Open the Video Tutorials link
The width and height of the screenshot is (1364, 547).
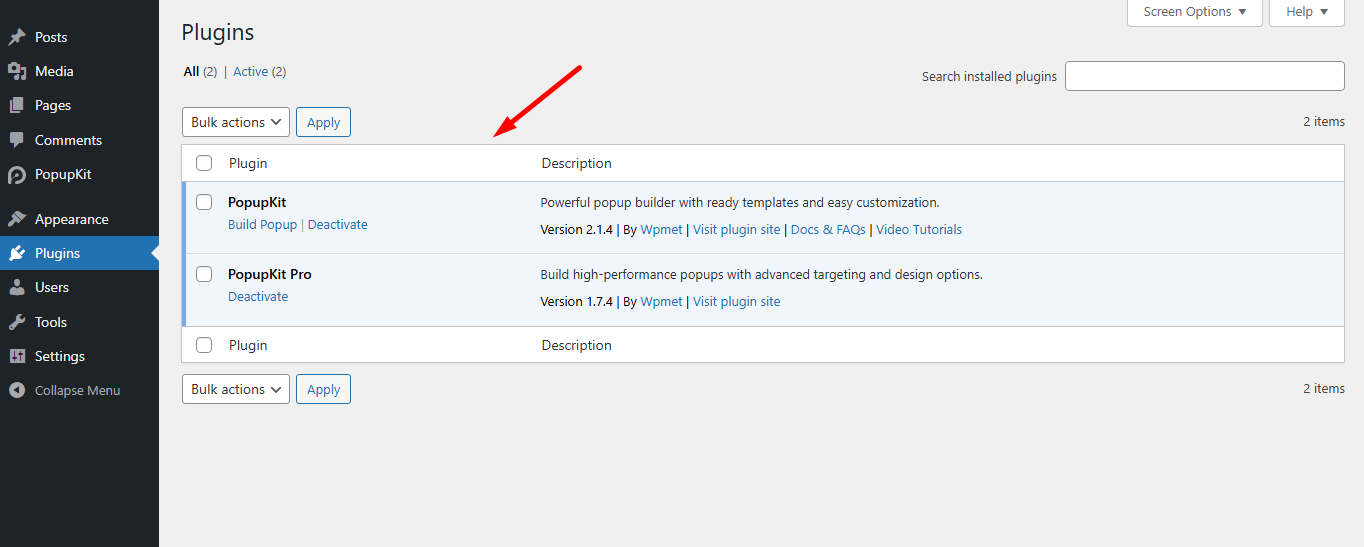pyautogui.click(x=919, y=230)
